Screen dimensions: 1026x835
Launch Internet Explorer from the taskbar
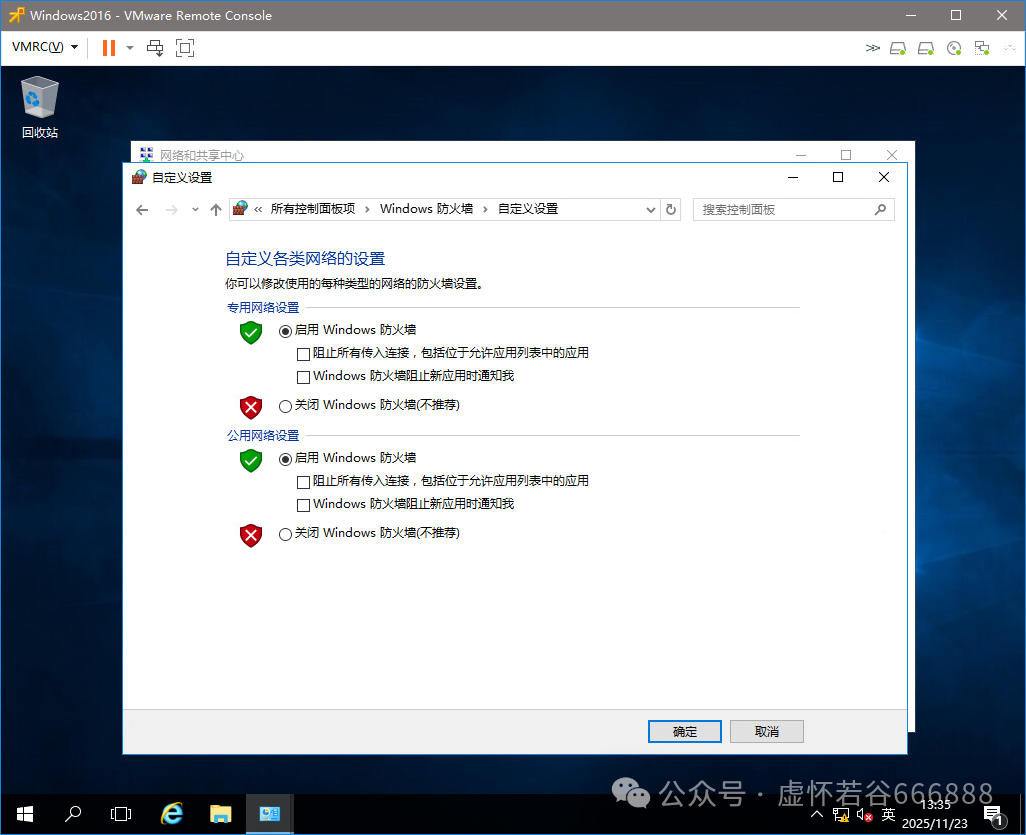(x=171, y=814)
